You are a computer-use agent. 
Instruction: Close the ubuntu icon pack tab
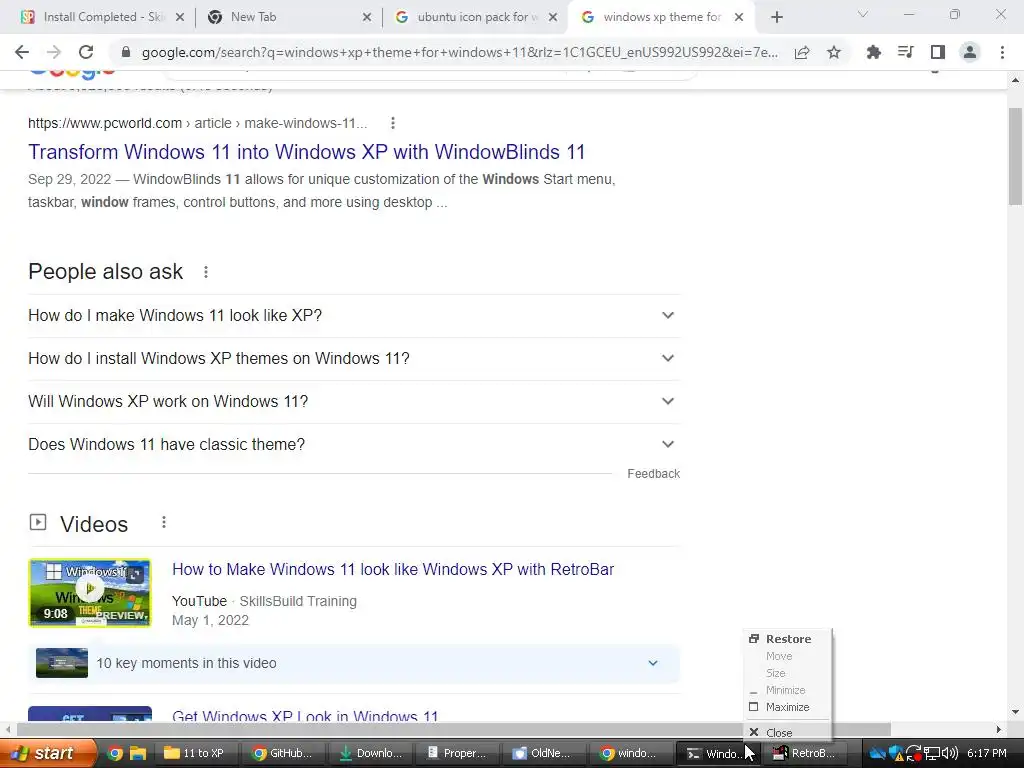[x=553, y=18]
